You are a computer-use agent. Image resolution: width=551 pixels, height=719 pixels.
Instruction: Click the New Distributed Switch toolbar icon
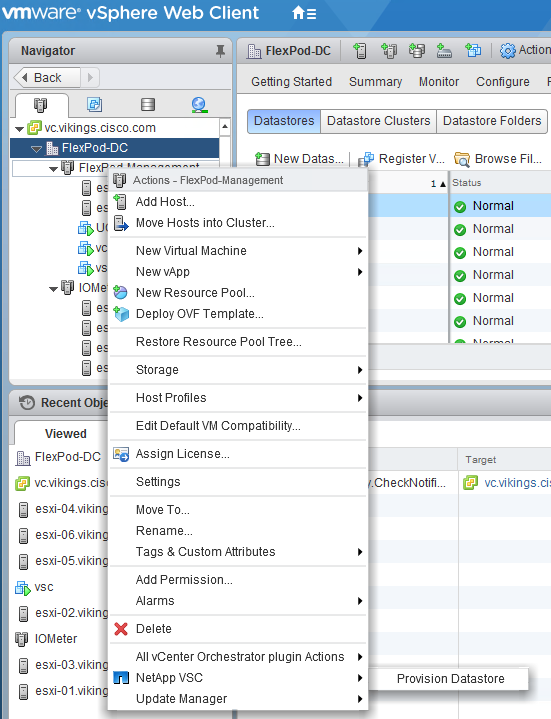click(444, 50)
